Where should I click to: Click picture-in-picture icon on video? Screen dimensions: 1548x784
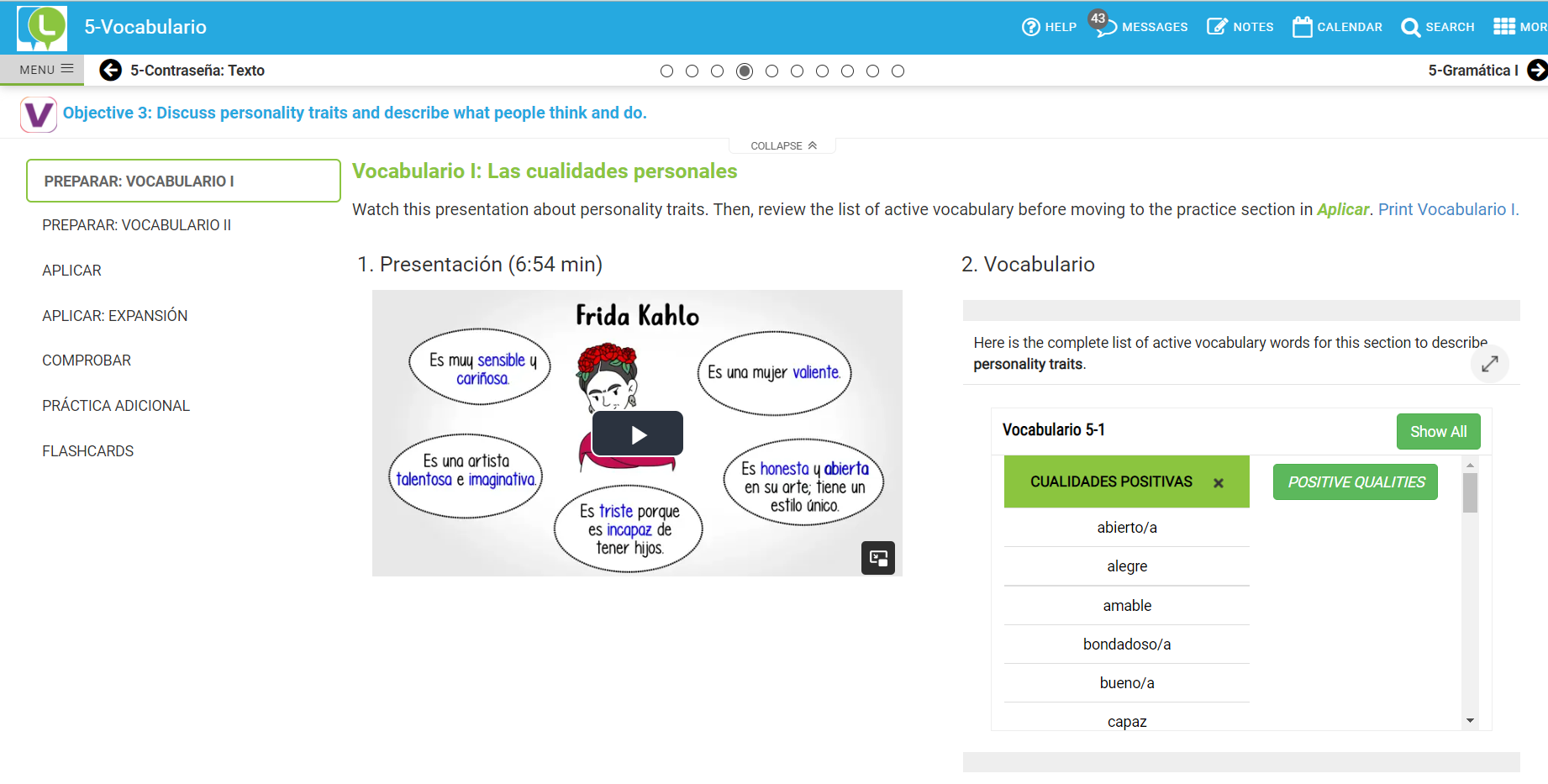coord(878,558)
